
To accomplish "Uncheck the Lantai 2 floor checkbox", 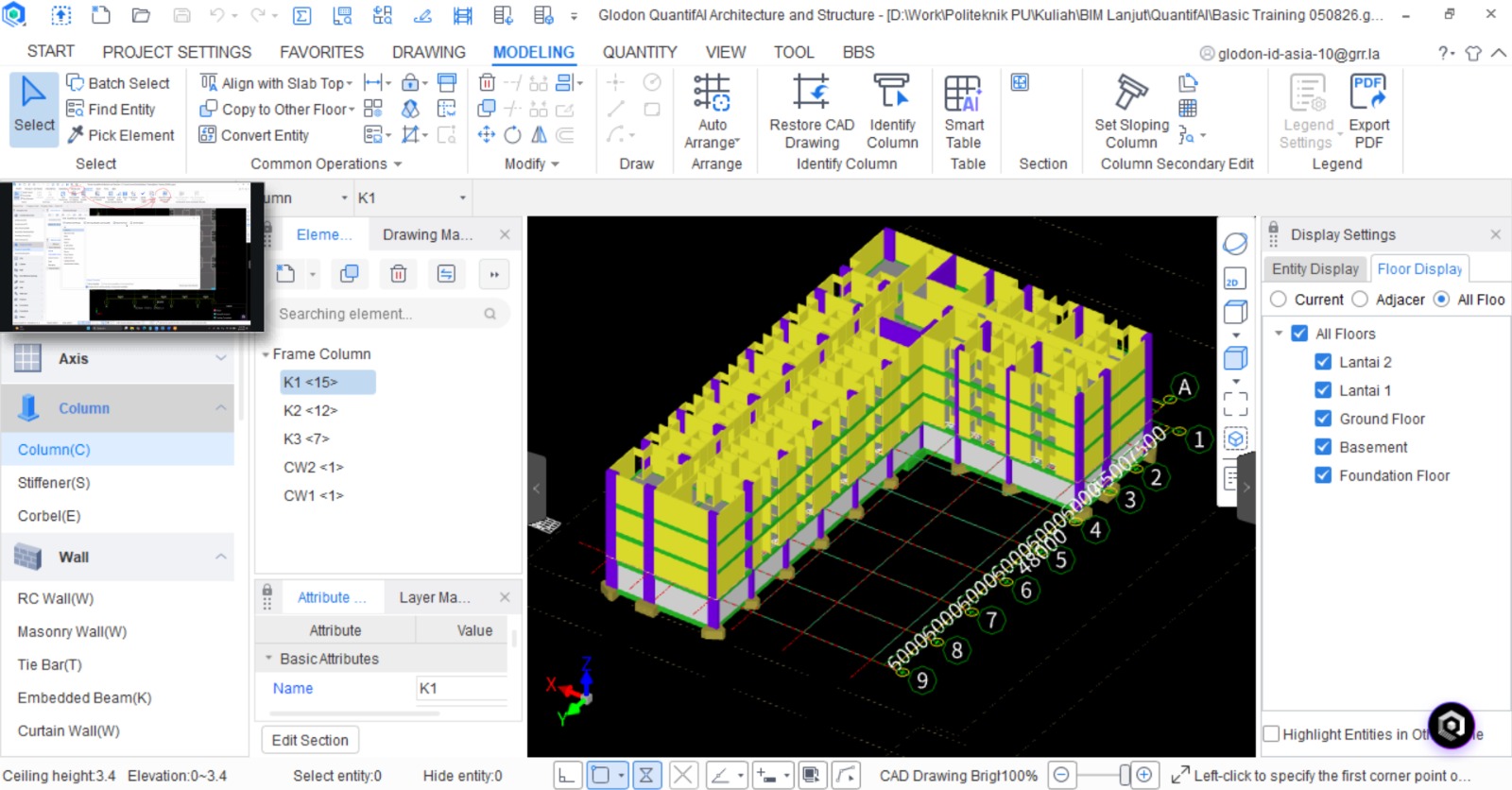I will pyautogui.click(x=1323, y=362).
